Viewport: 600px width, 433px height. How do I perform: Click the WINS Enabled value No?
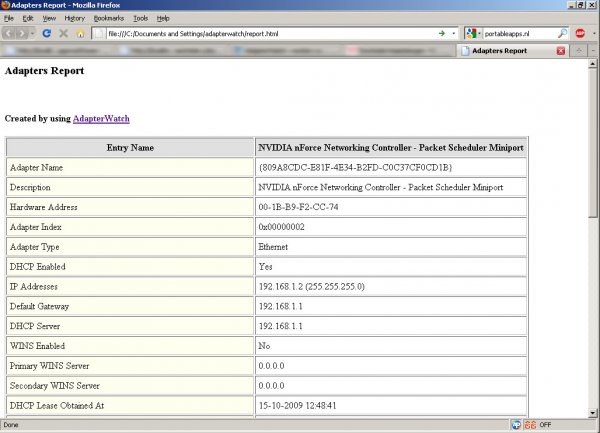point(264,346)
